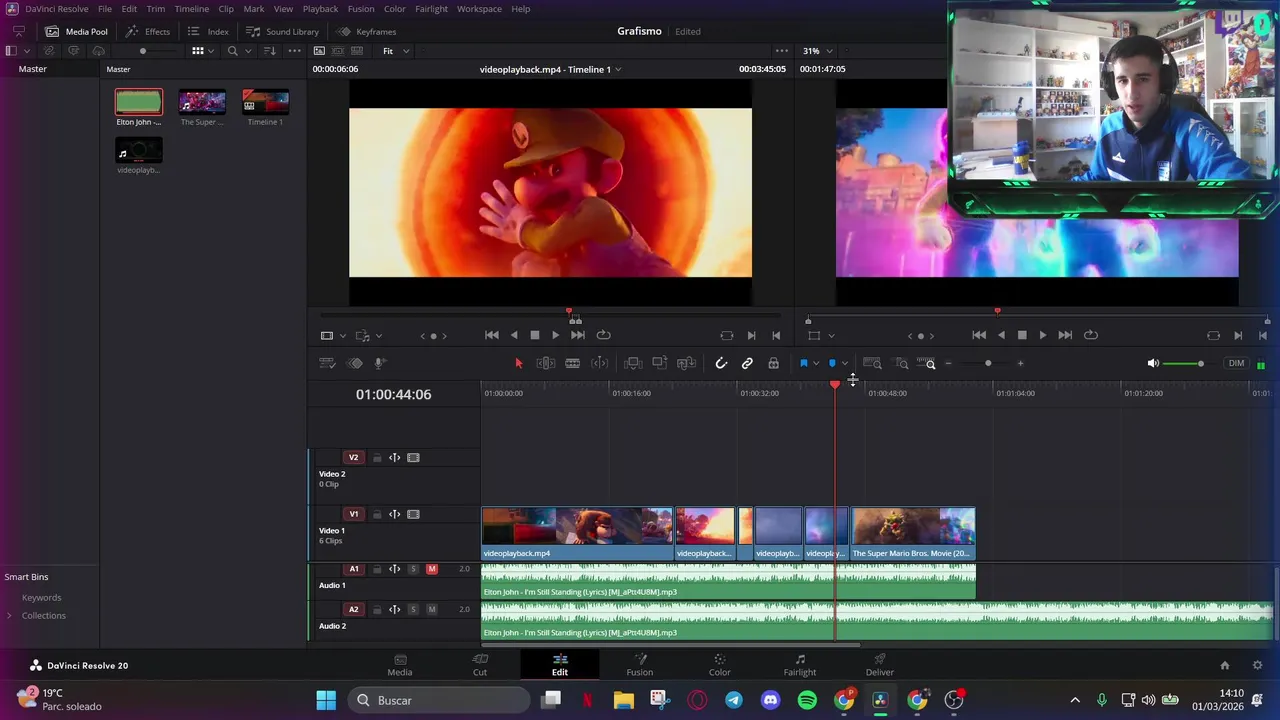1280x720 pixels.
Task: Switch to the Cut page tab
Action: (480, 665)
